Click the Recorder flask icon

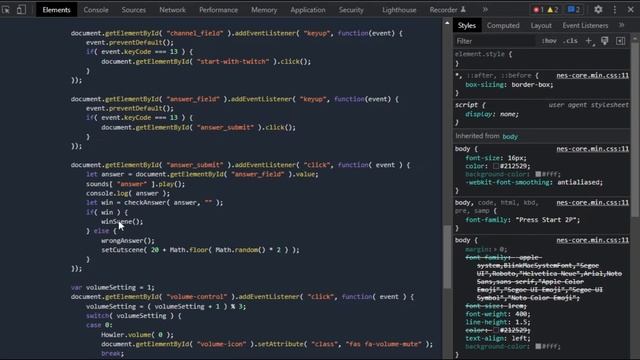coord(463,9)
